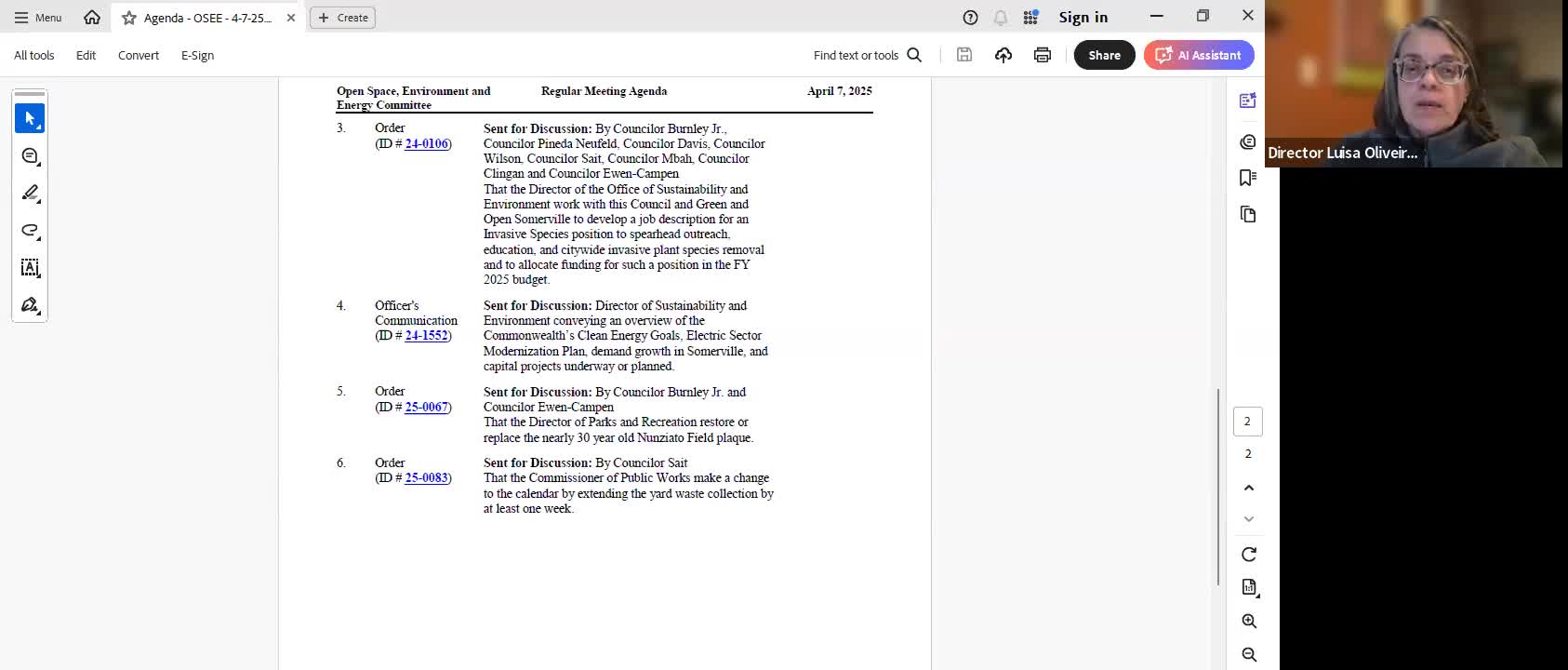
Task: Click the document vertical scrollbar thumb
Action: point(1218,487)
